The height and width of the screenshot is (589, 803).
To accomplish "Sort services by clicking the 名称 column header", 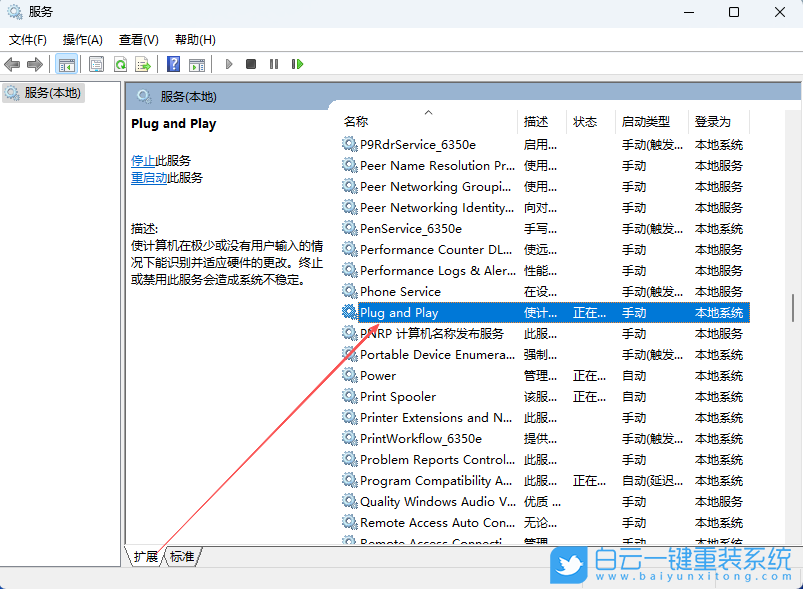I will point(354,121).
